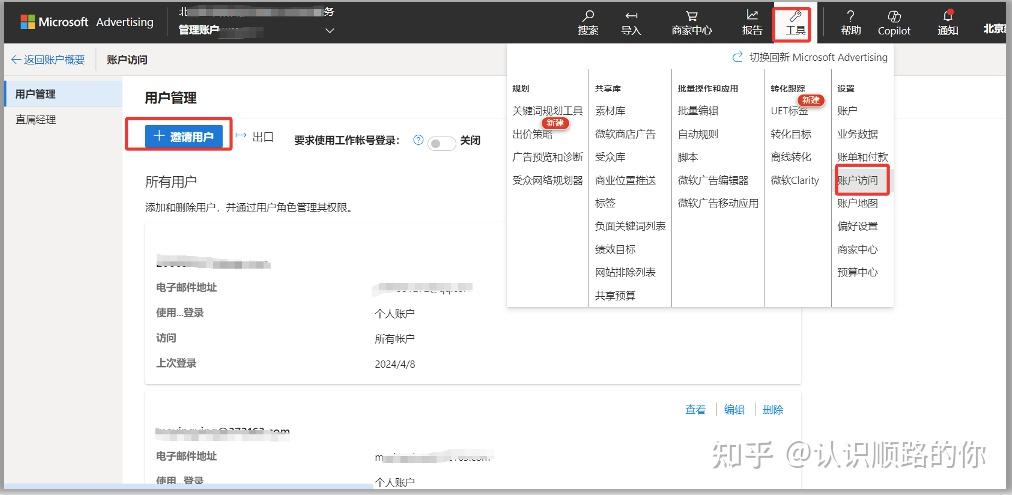Open the 通知 bell icon
Viewport: 1012px width, 495px height.
click(947, 15)
